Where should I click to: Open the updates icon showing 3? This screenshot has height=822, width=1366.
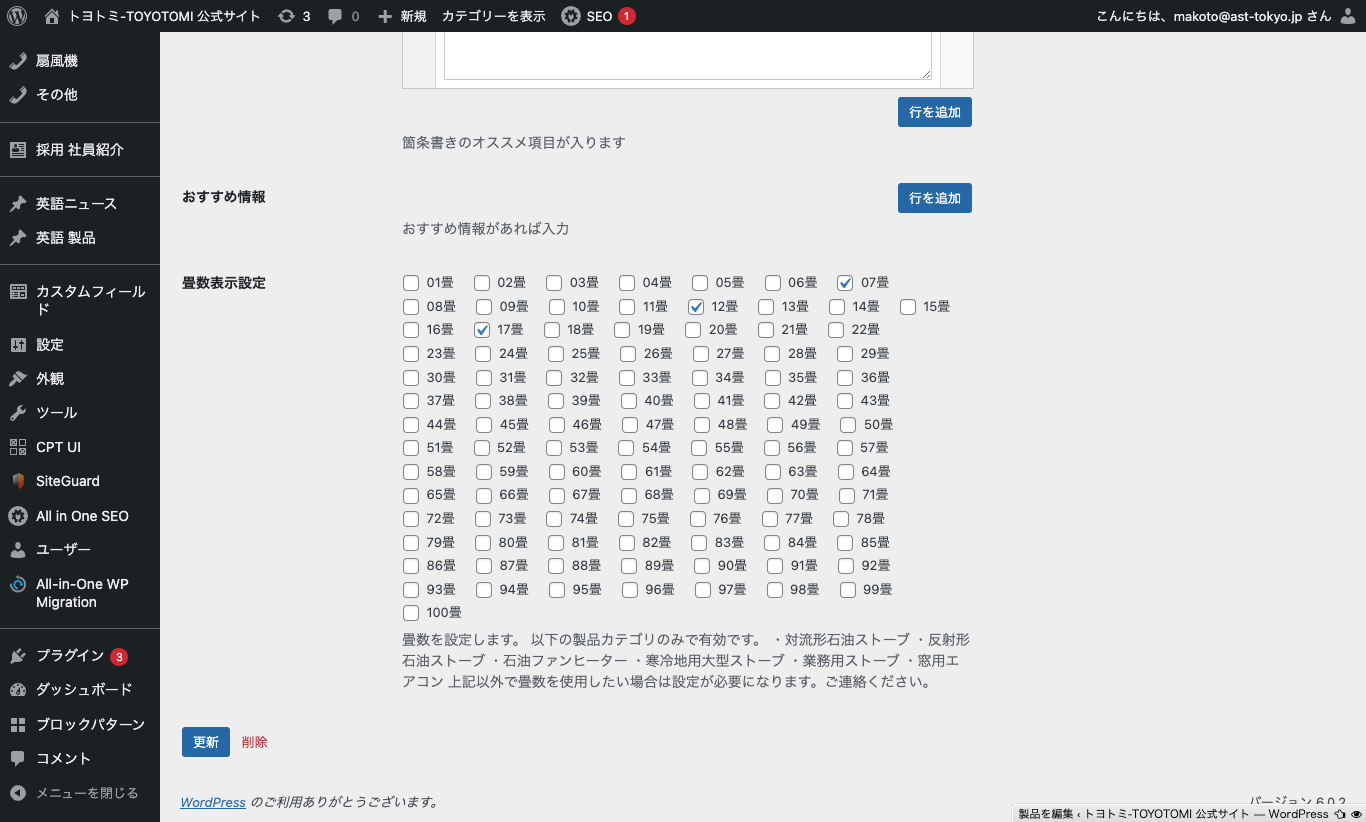[x=286, y=16]
